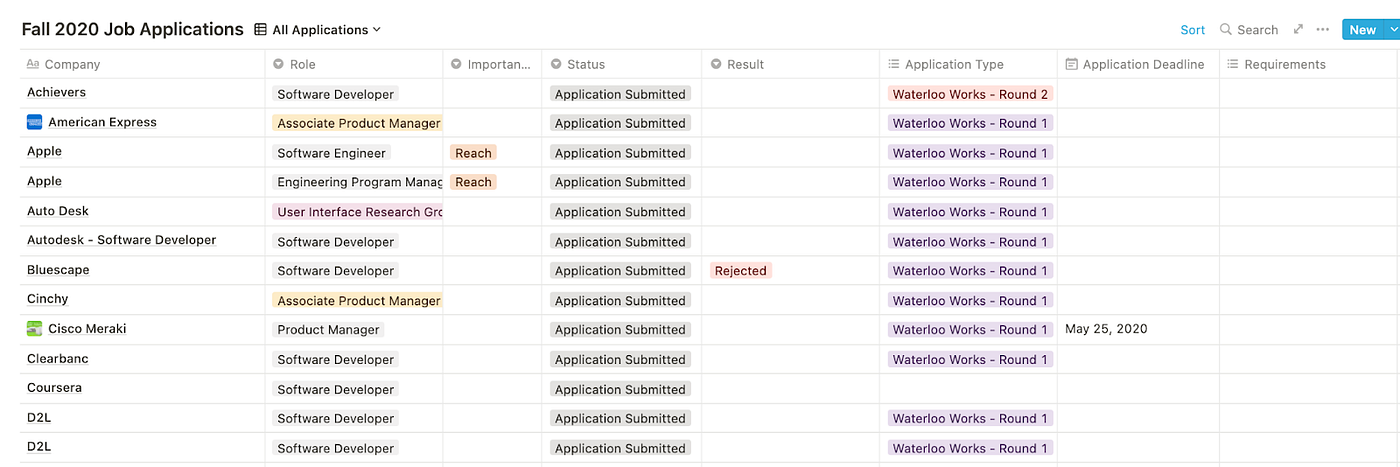Click the User Interface Research role tag

pyautogui.click(x=358, y=212)
